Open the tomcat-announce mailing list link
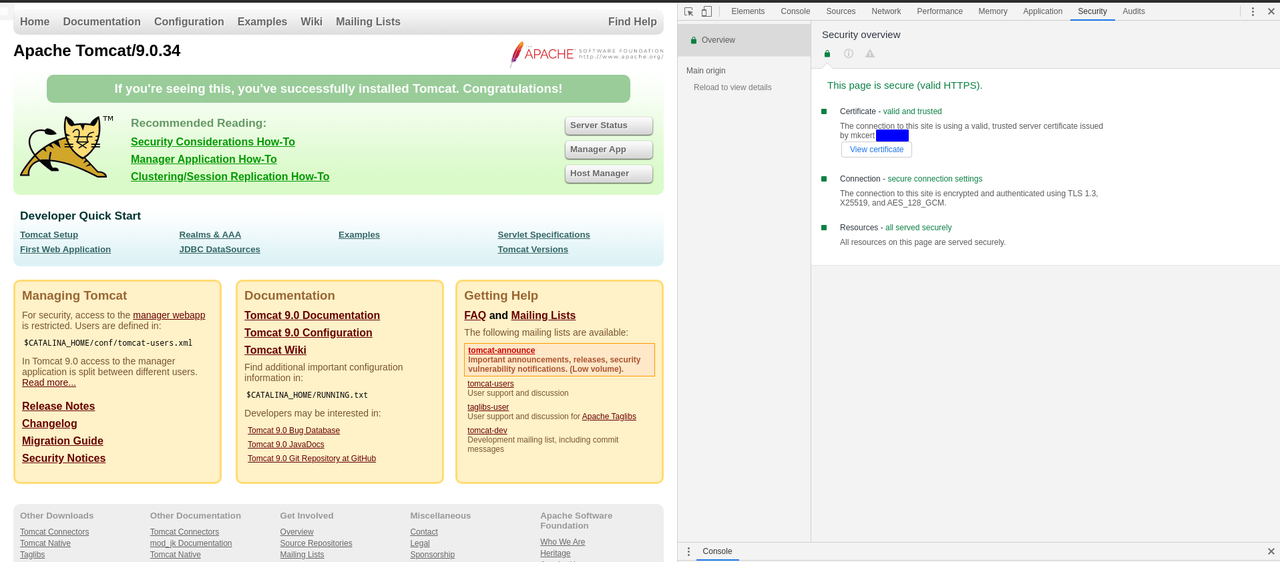This screenshot has height=562, width=1280. (x=501, y=351)
